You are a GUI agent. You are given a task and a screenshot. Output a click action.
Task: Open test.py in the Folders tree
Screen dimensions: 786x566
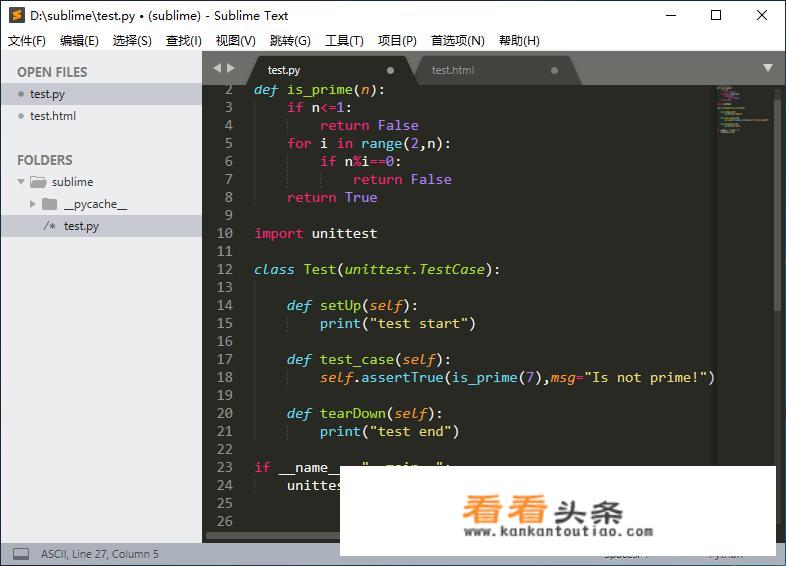101,226
